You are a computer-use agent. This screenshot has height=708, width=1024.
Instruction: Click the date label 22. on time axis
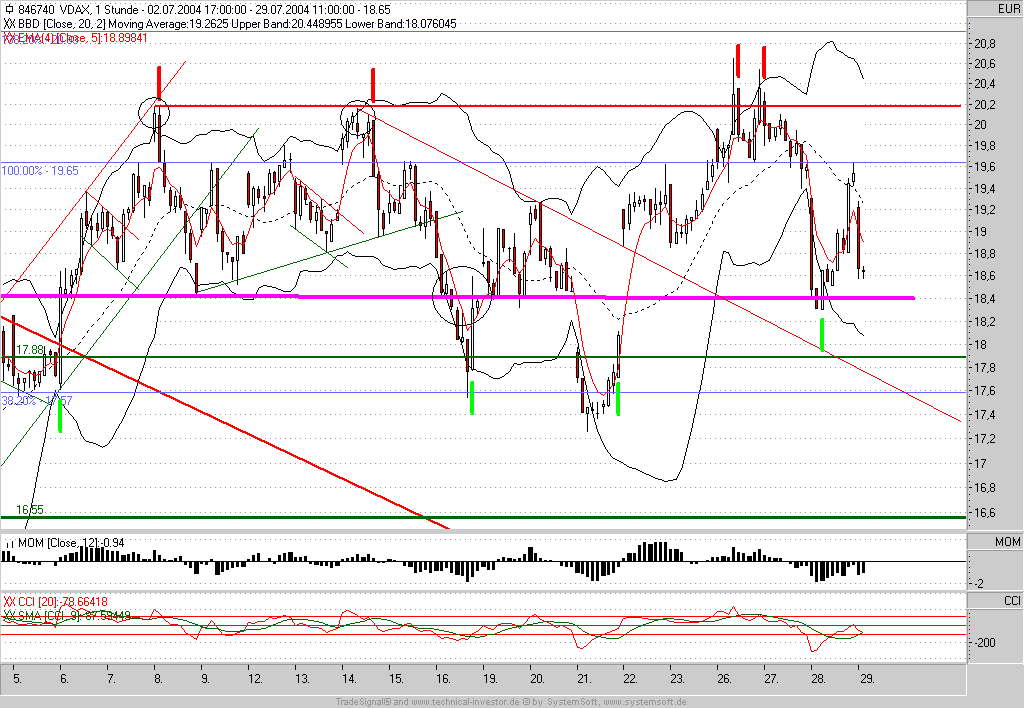630,679
